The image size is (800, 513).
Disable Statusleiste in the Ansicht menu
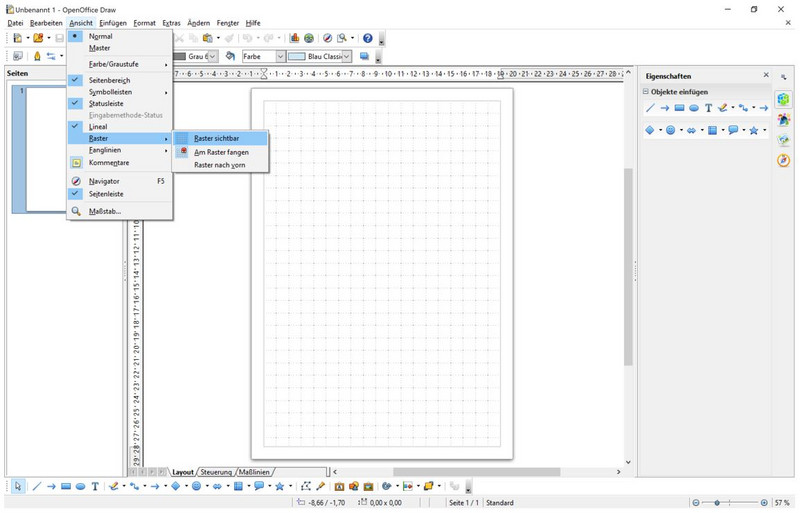(x=105, y=103)
